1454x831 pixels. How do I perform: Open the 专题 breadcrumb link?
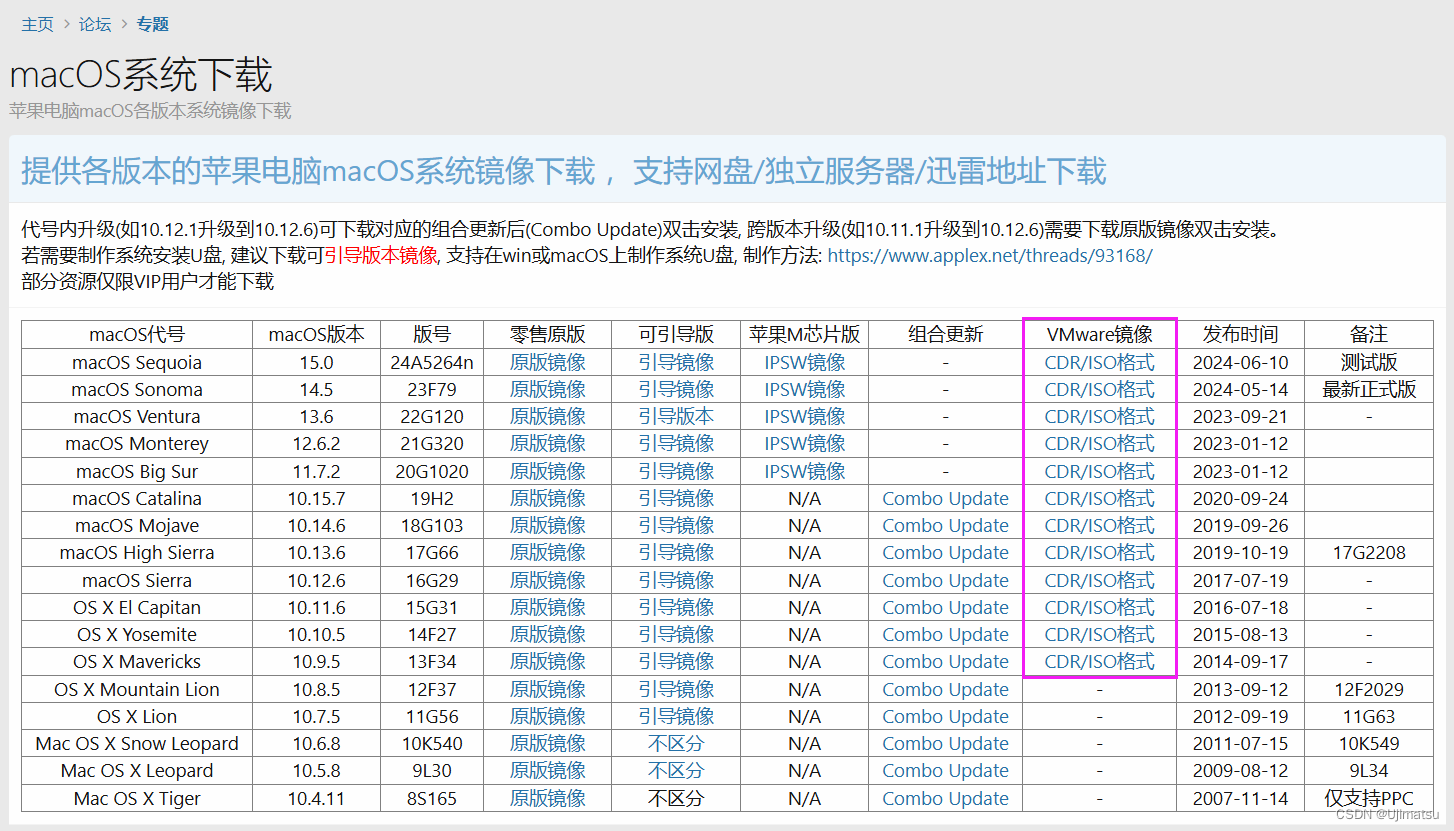[x=153, y=24]
